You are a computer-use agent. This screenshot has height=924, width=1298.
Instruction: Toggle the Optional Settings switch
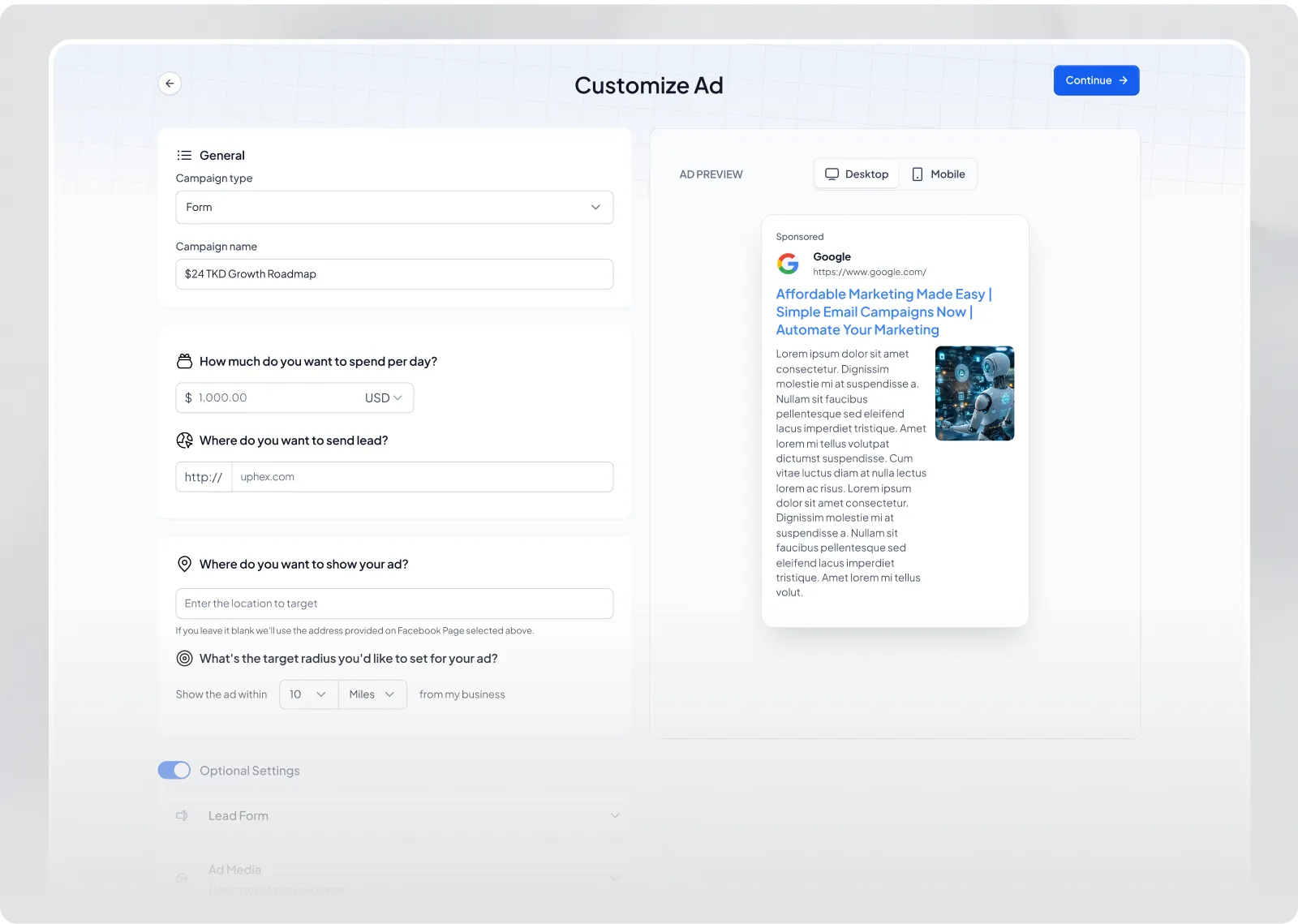(x=174, y=770)
